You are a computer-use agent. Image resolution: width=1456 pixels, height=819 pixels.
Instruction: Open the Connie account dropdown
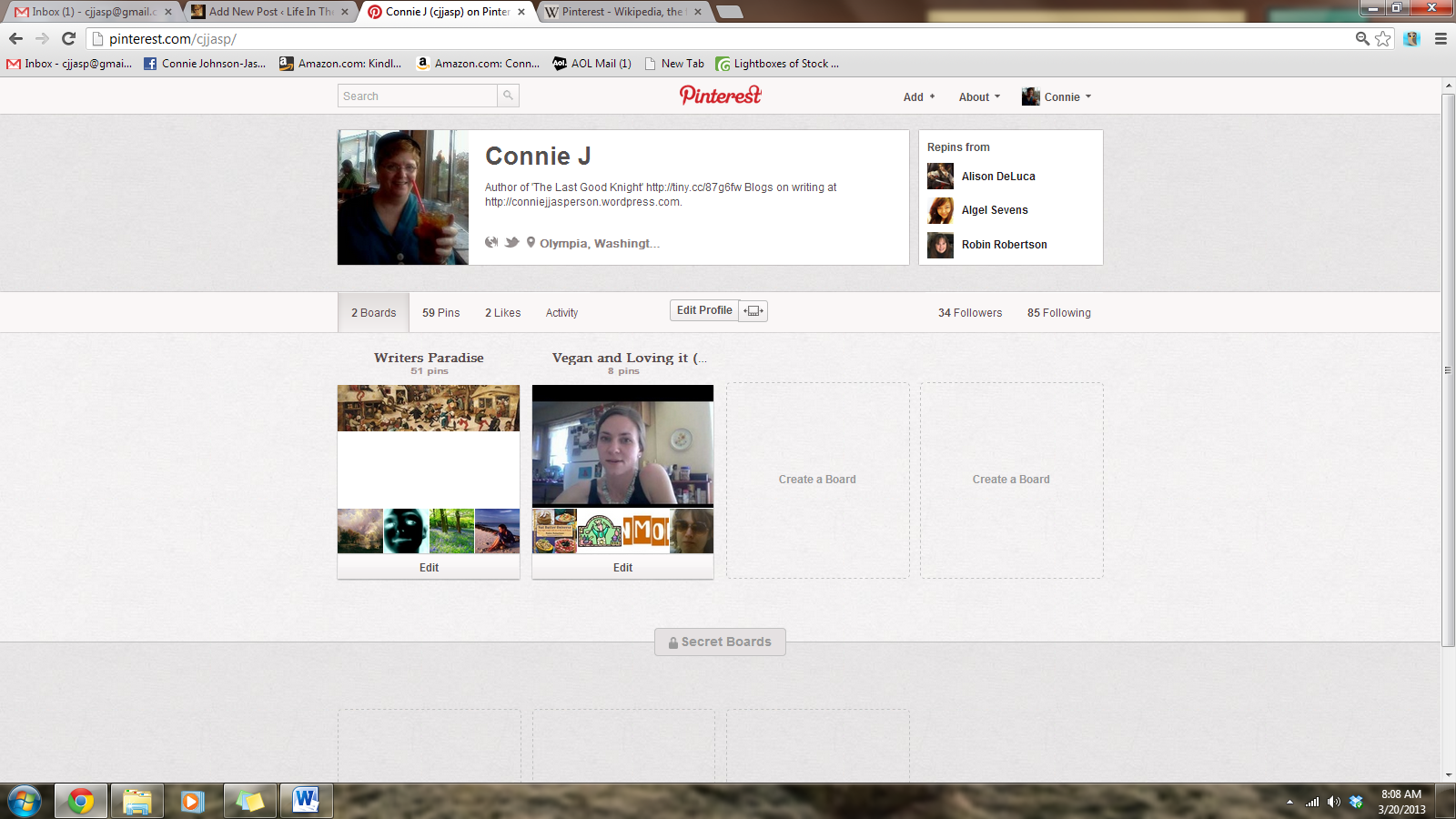coord(1056,97)
